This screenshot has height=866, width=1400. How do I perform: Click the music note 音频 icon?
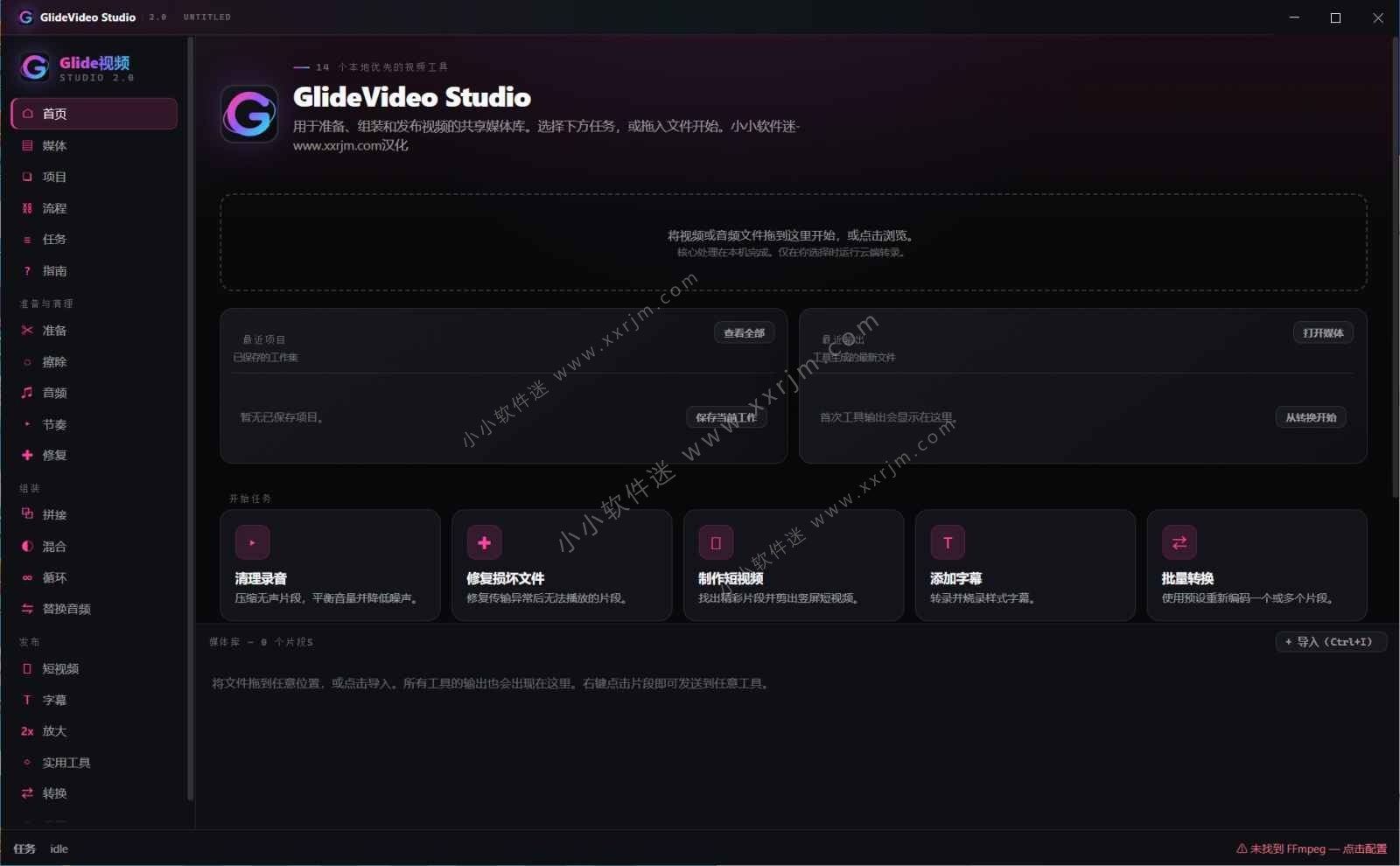pos(27,393)
